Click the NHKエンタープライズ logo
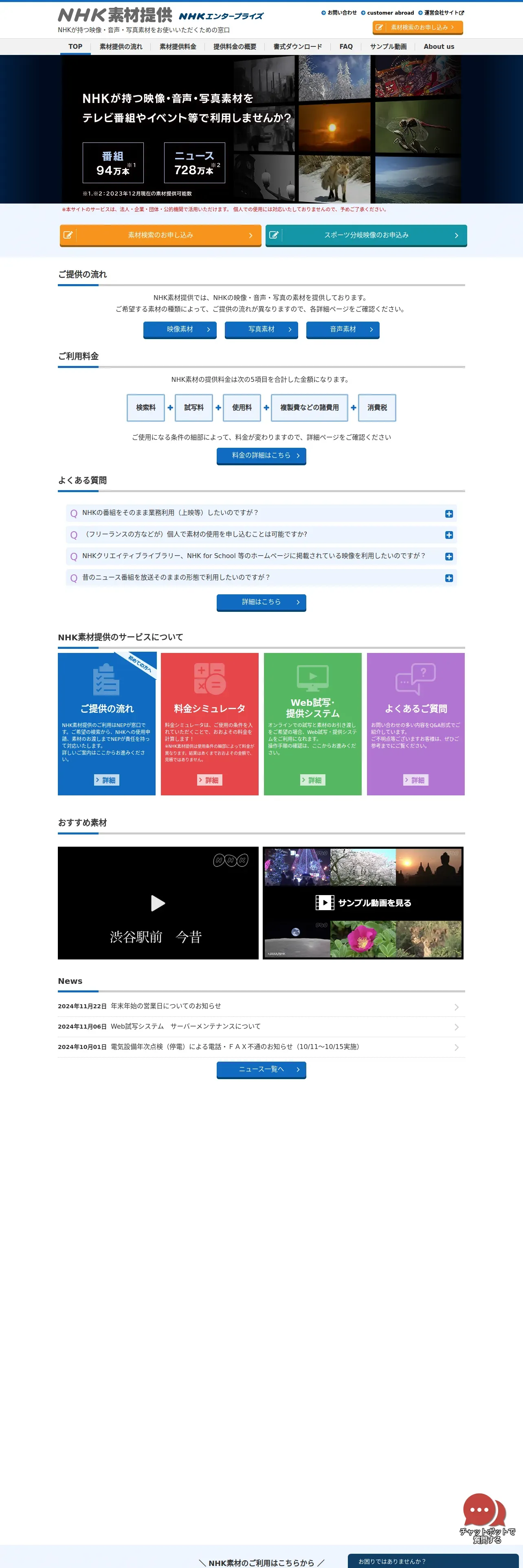 [221, 16]
